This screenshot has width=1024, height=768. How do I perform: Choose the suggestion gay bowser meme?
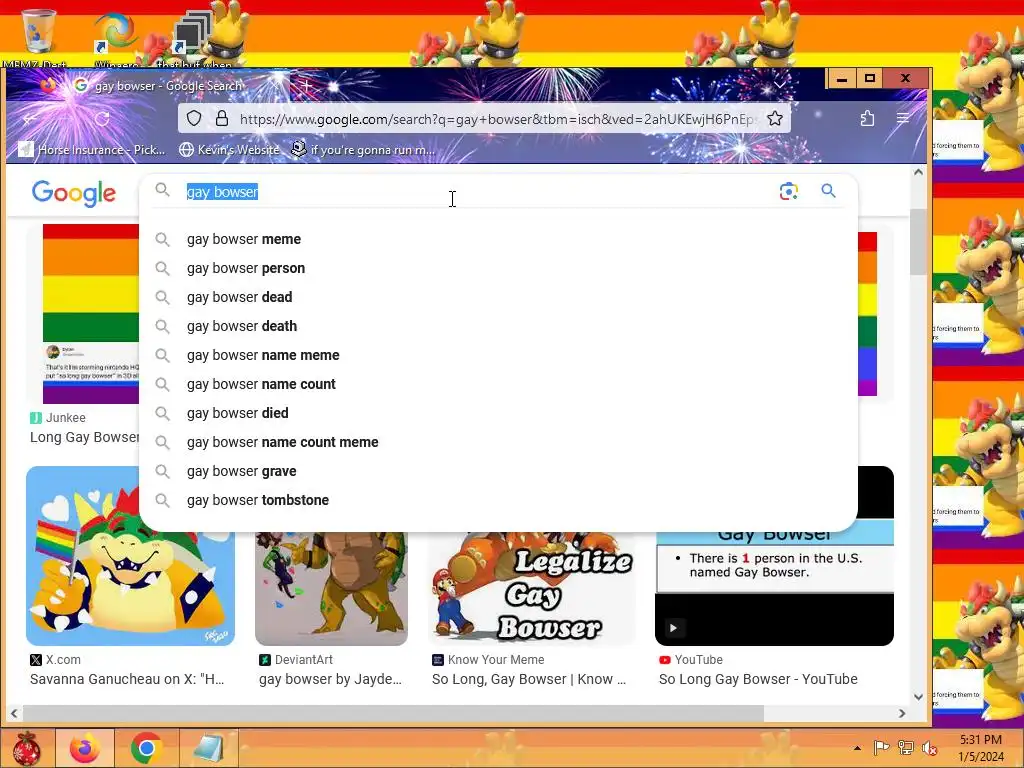(x=499, y=239)
